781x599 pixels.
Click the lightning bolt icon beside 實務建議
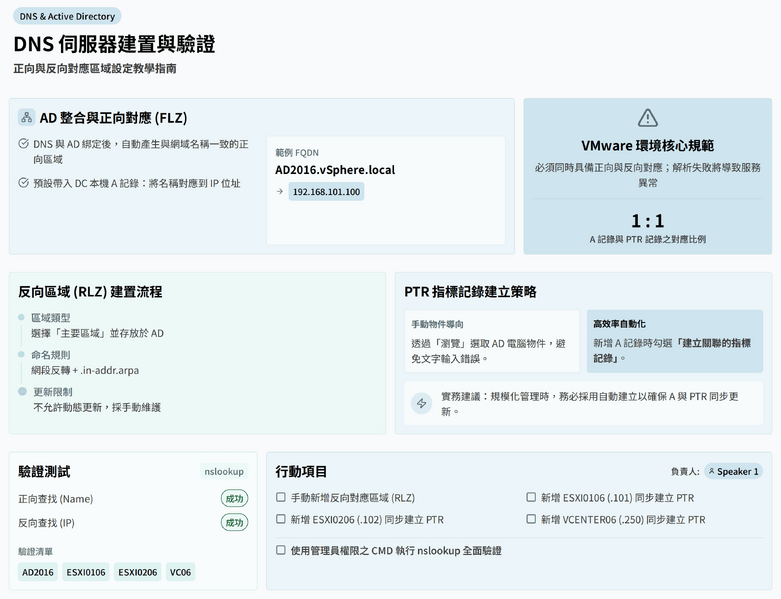421,403
